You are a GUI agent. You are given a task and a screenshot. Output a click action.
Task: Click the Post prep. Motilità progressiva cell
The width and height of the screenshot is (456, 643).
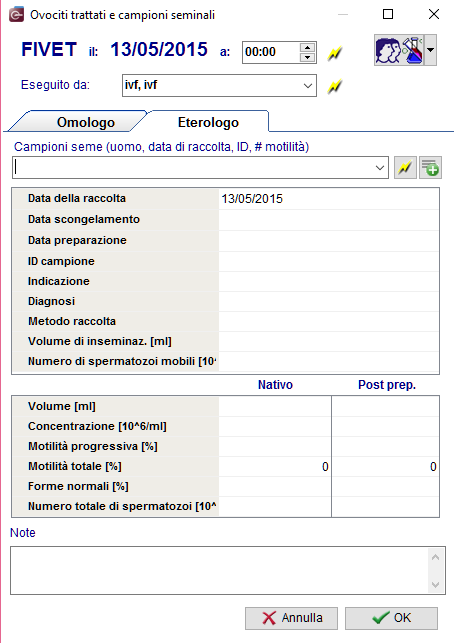pyautogui.click(x=385, y=447)
